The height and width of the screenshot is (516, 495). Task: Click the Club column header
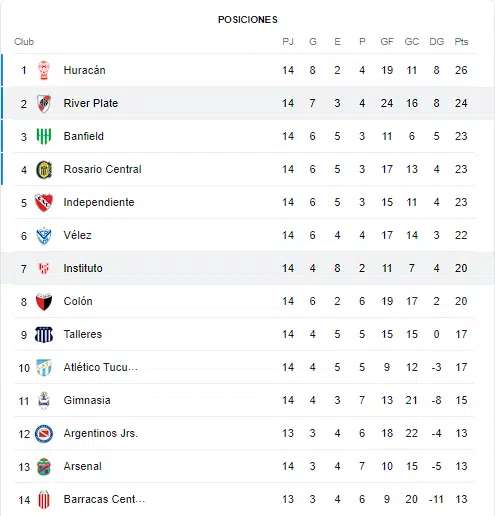click(x=24, y=42)
